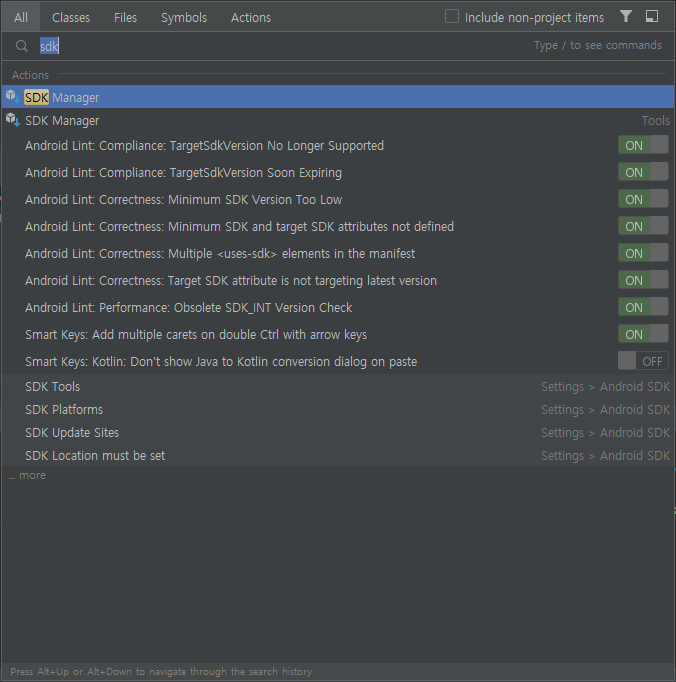Toggle Multiple uses-sdk elements switch
The image size is (676, 682).
click(643, 253)
